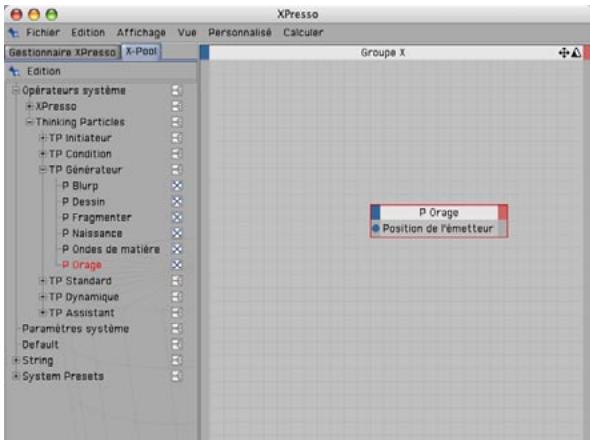The image size is (590, 440).
Task: Click the folder icon in String row
Action: [x=176, y=360]
